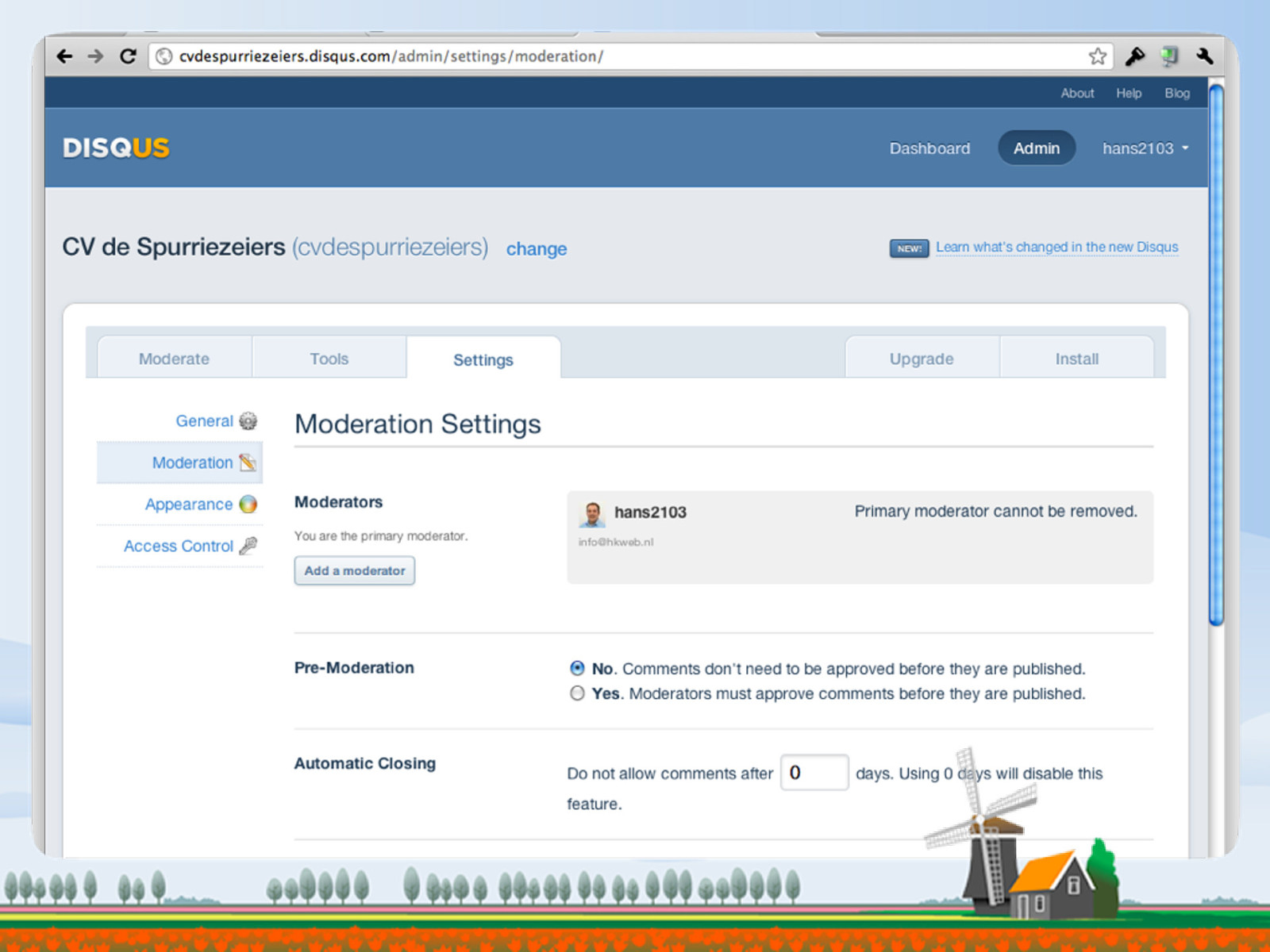Select Yes for Pre-Moderation
This screenshot has width=1270, height=952.
click(x=577, y=693)
